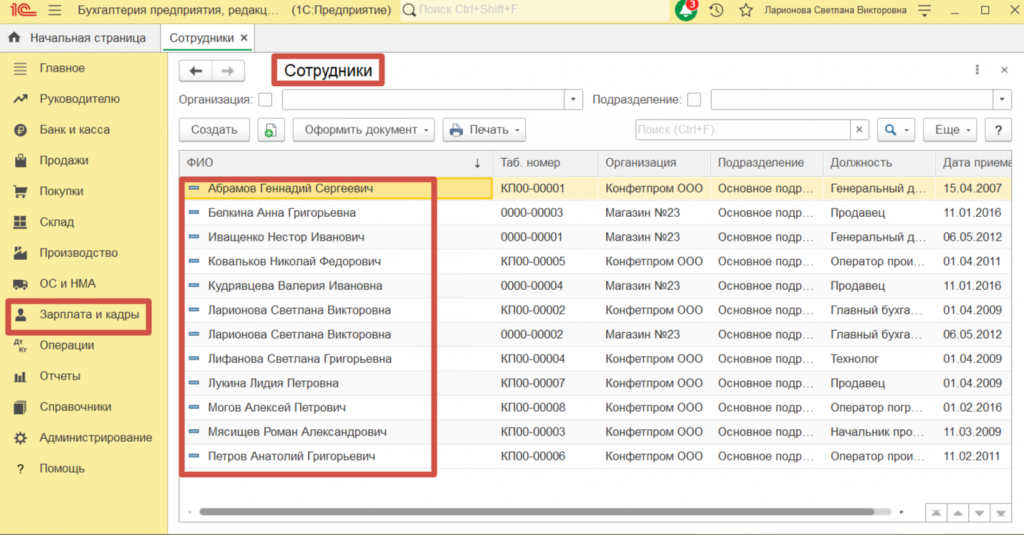
Task: Toggle the Подразделение filter checkbox
Action: click(x=694, y=100)
